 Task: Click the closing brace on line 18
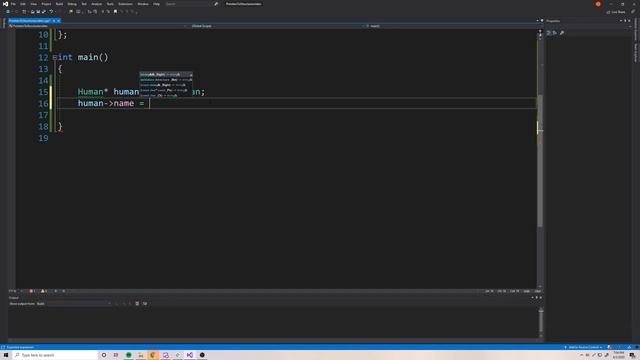pyautogui.click(x=60, y=127)
